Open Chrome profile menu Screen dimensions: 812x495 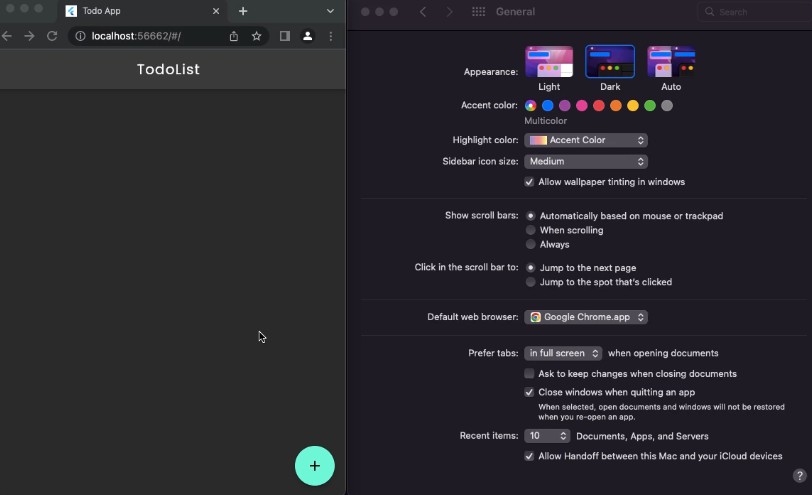[x=308, y=36]
